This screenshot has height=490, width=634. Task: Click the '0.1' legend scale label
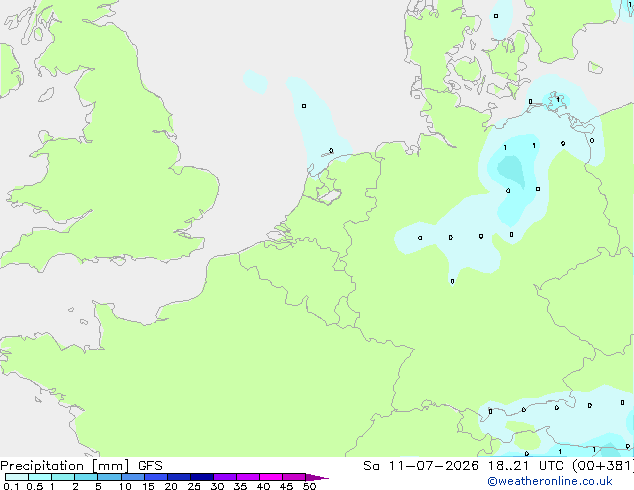[11, 486]
